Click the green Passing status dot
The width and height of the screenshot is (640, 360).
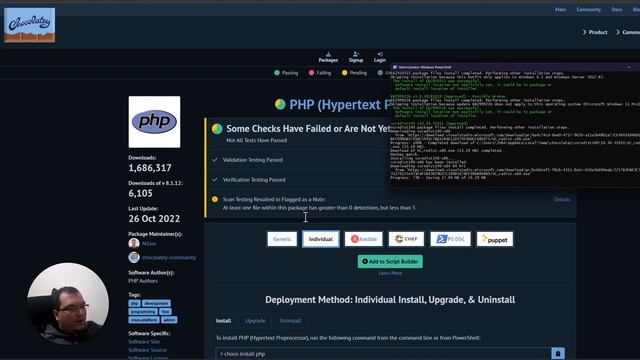coord(277,73)
